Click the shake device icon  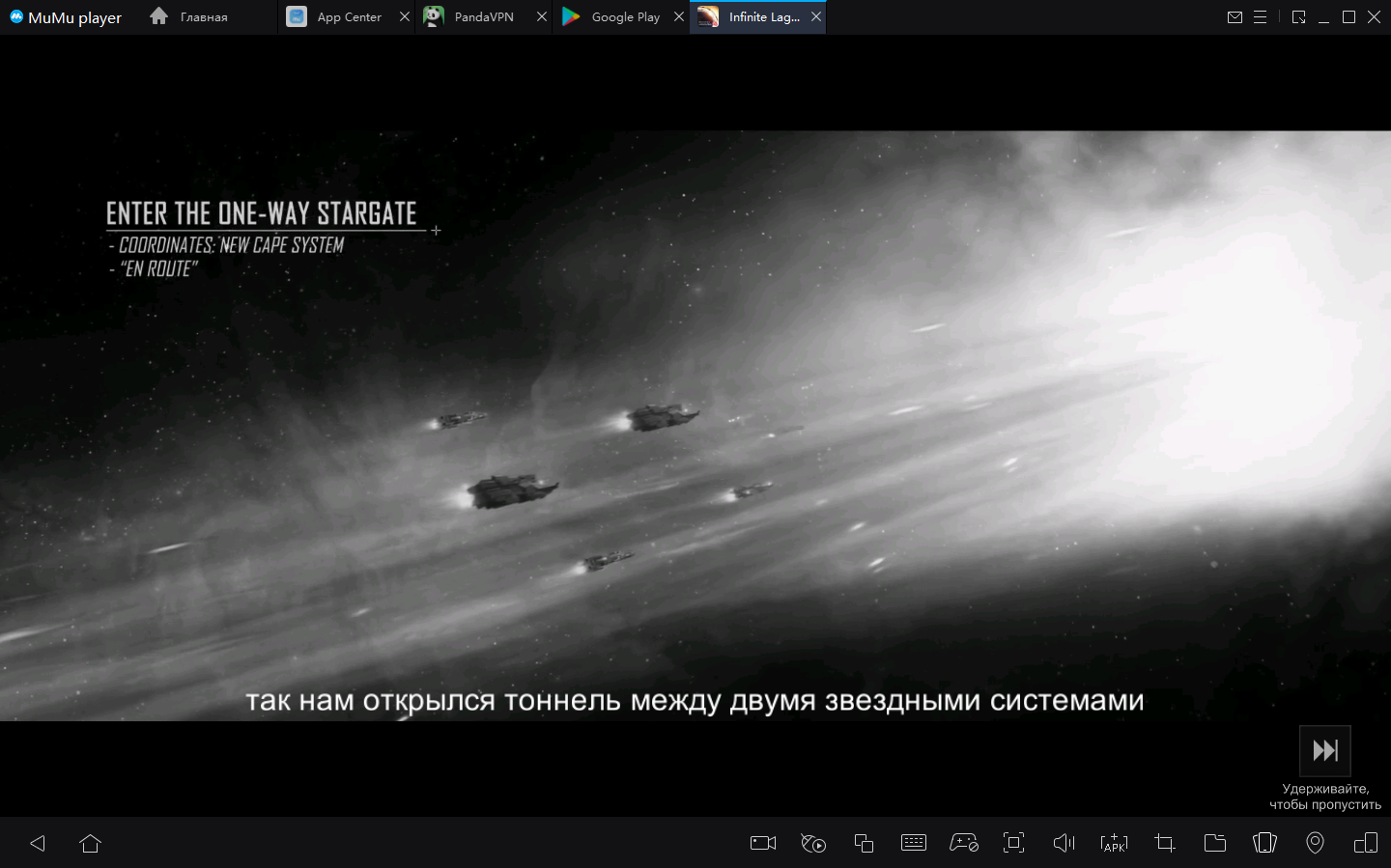pyautogui.click(x=1264, y=843)
